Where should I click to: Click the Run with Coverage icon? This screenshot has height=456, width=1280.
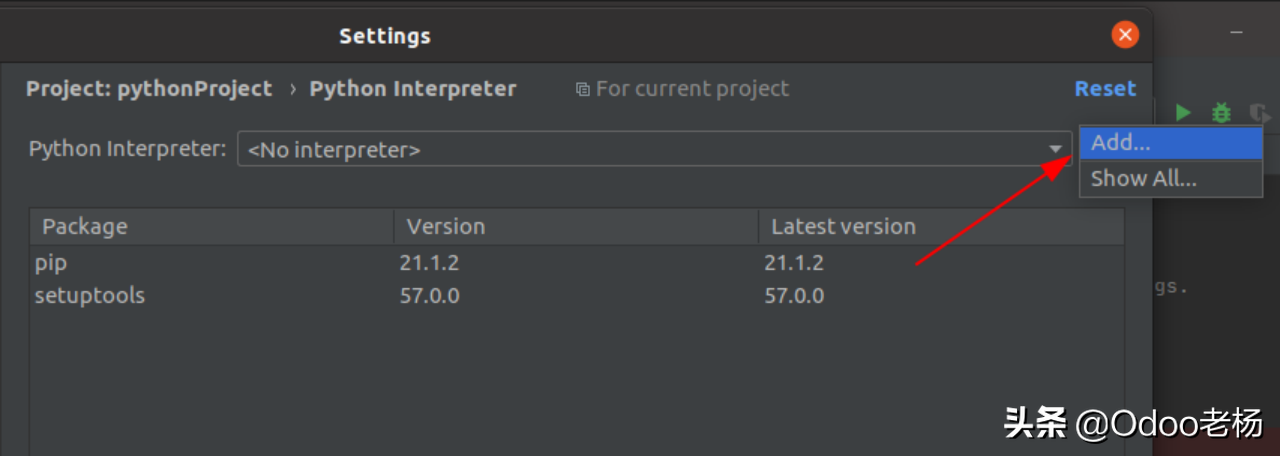(x=1261, y=114)
